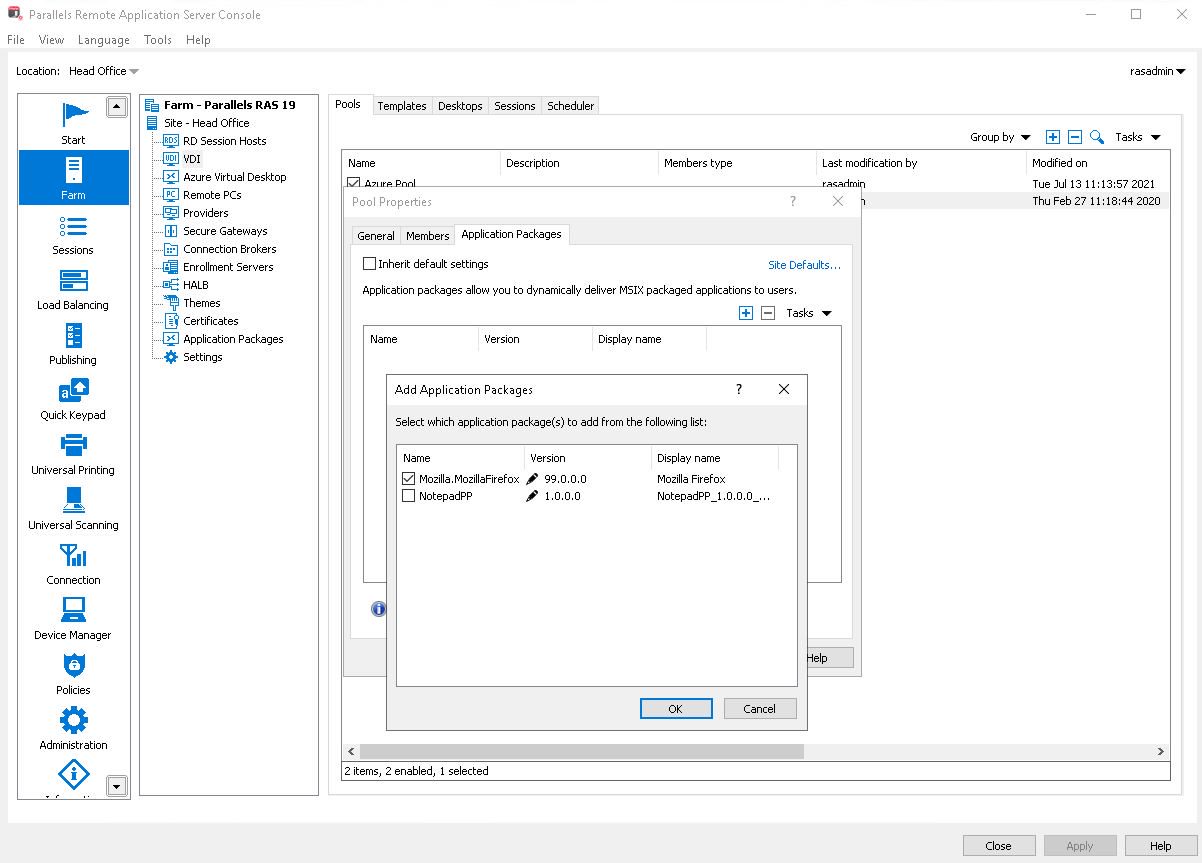This screenshot has height=863, width=1202.
Task: Open the Site Defaults link
Action: coord(804,265)
